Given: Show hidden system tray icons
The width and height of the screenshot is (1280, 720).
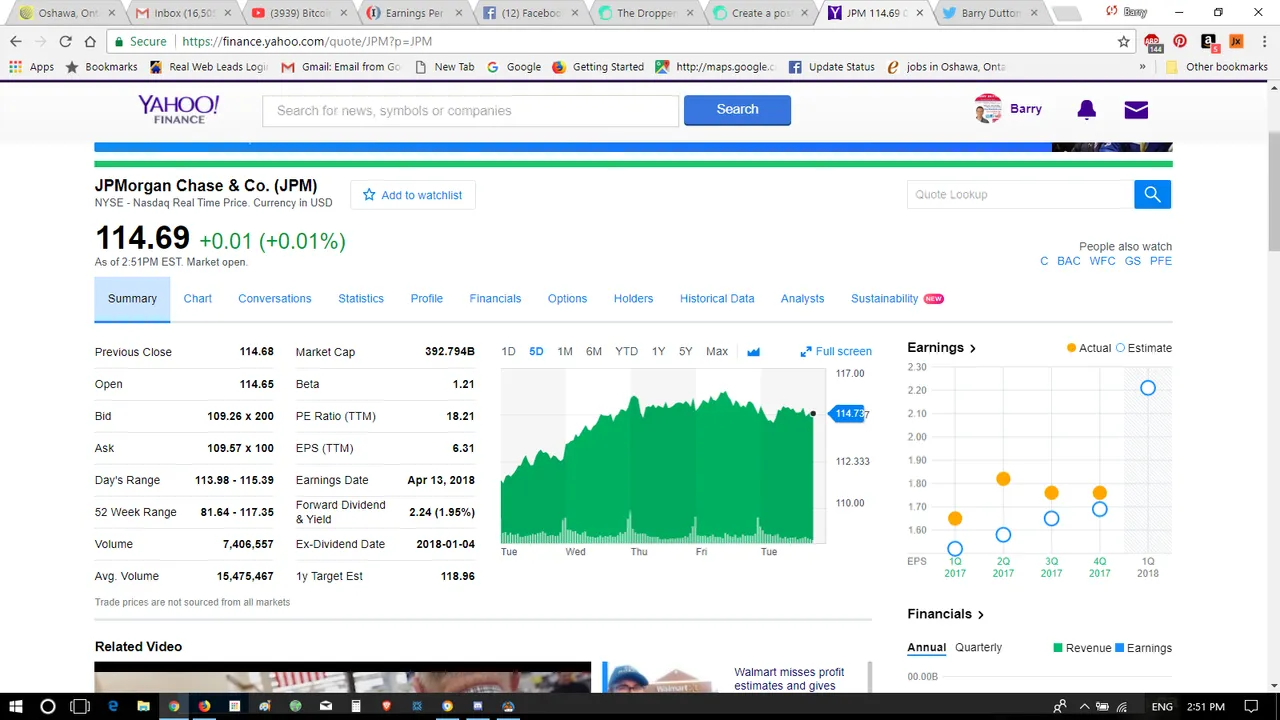Looking at the screenshot, I should 1084,706.
